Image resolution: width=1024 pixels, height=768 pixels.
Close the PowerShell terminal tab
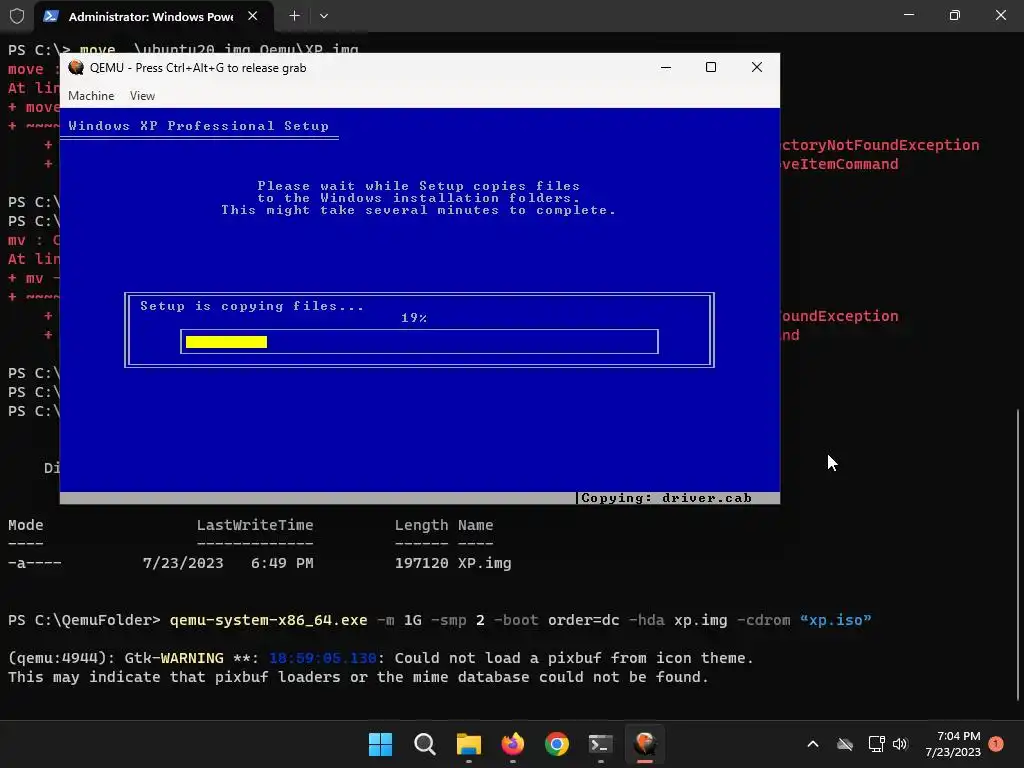click(253, 16)
